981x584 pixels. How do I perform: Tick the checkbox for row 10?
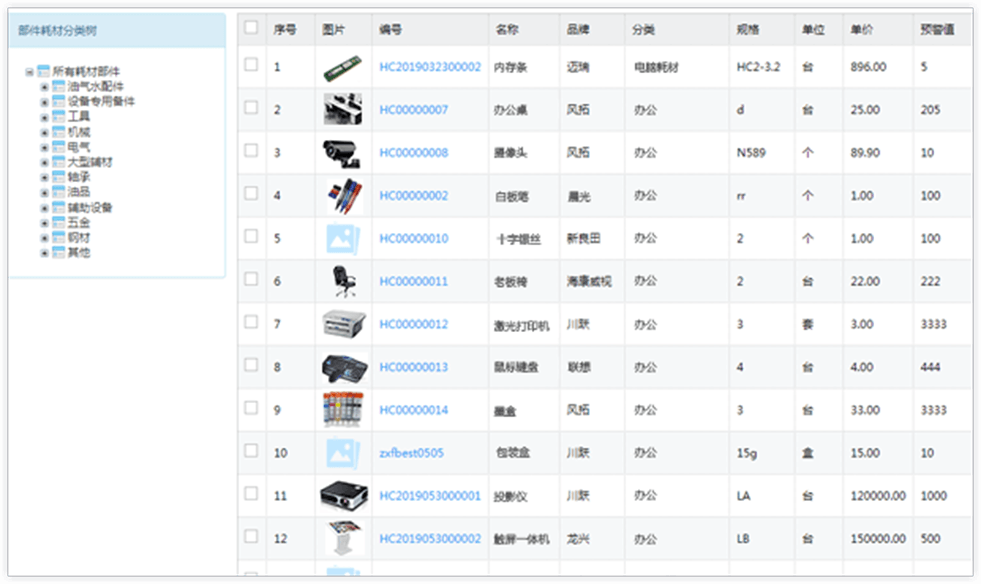[x=251, y=451]
